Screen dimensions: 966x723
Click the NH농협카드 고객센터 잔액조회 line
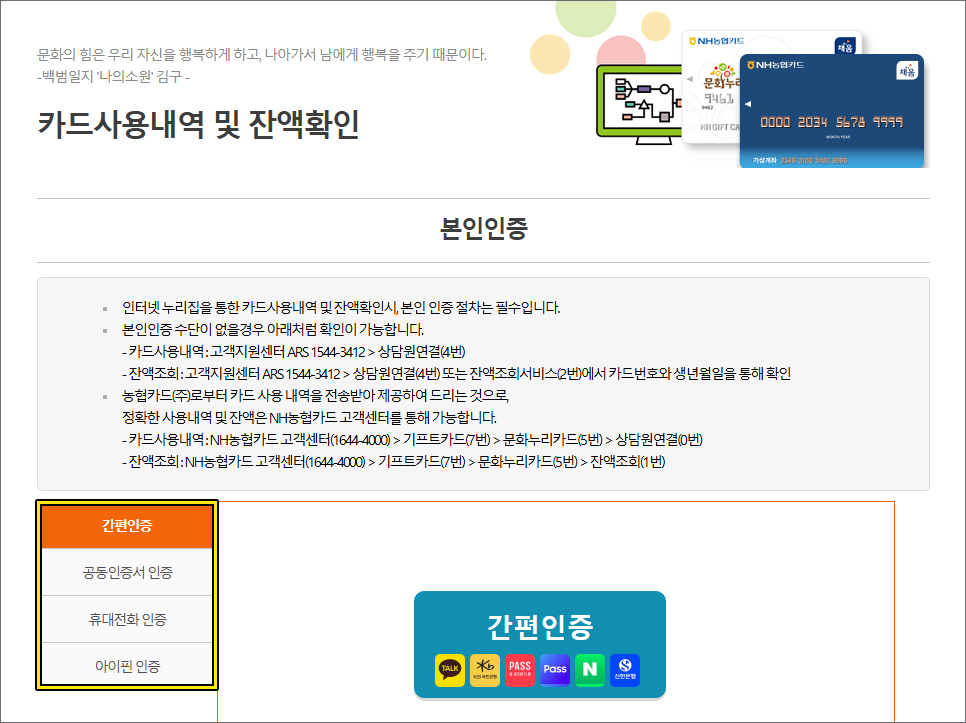[394, 461]
